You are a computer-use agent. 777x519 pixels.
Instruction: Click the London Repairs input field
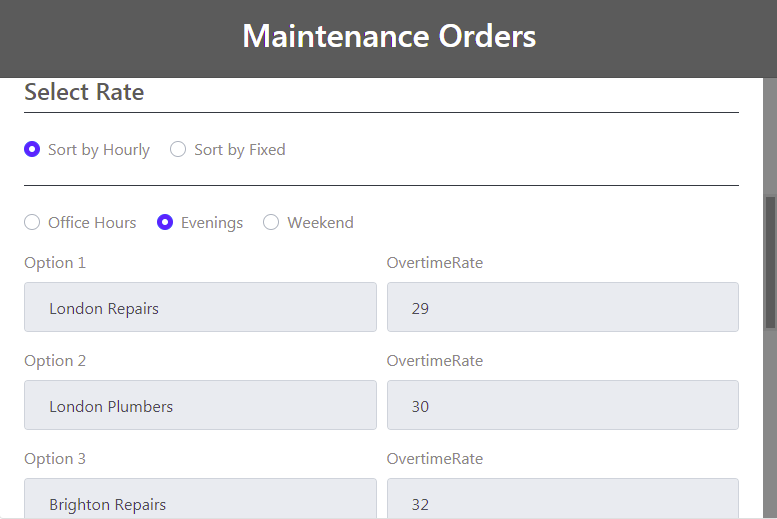coord(200,307)
